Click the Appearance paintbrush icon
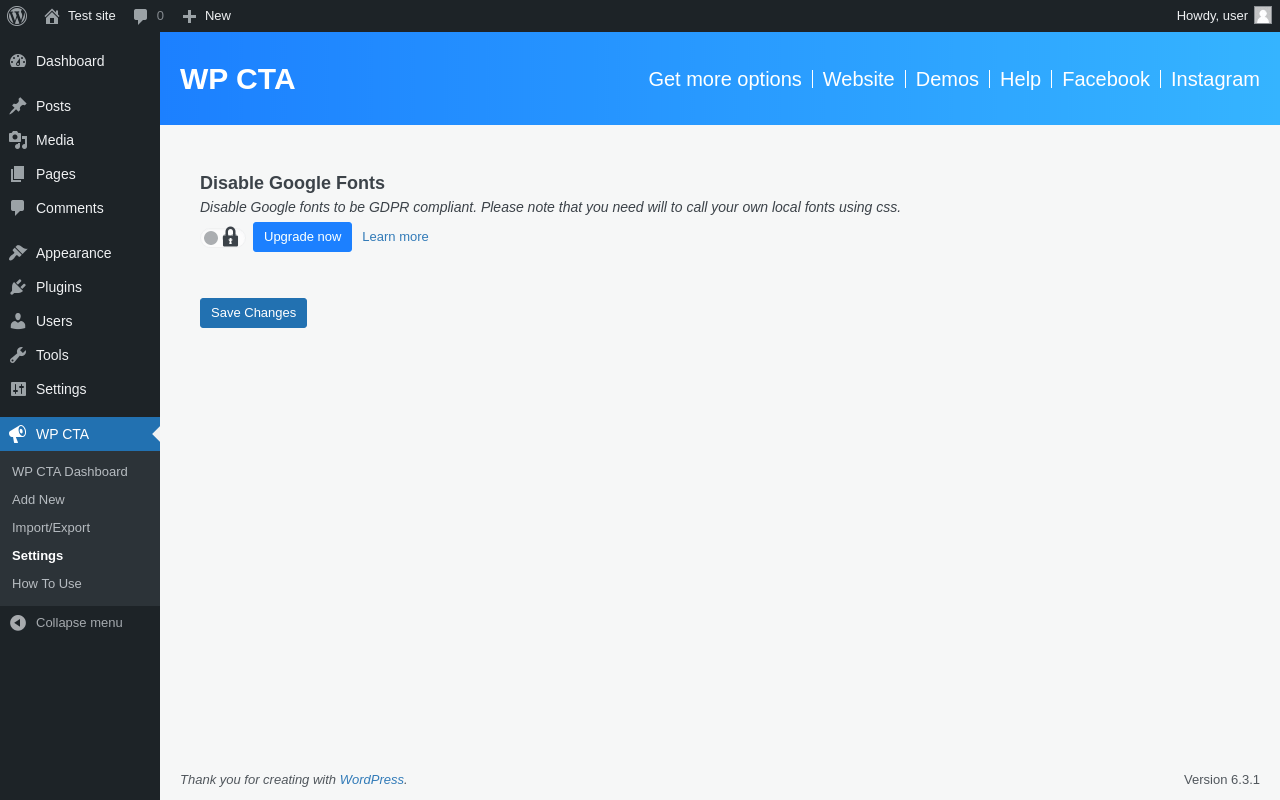 [x=18, y=253]
